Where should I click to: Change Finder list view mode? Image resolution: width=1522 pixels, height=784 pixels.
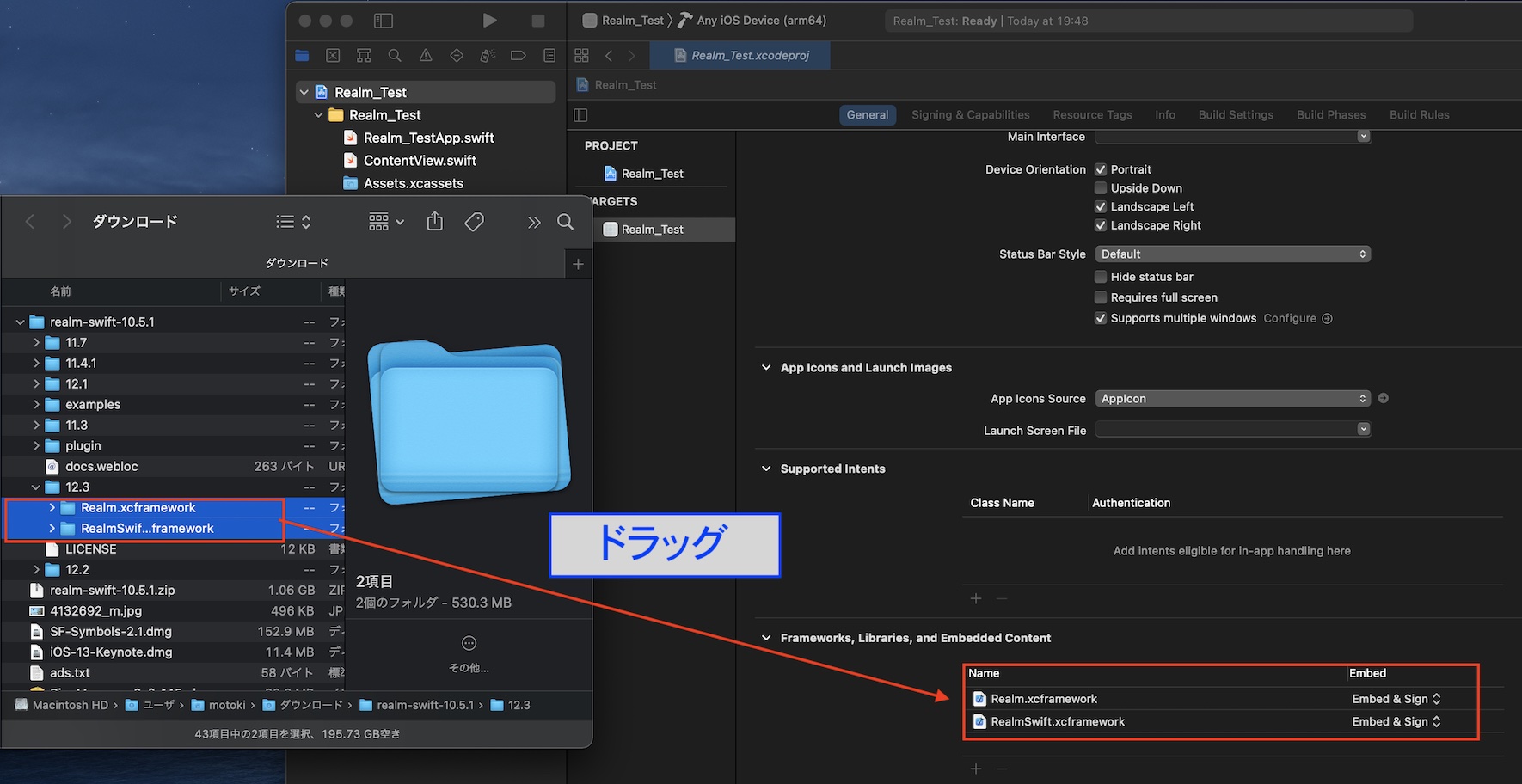click(293, 222)
